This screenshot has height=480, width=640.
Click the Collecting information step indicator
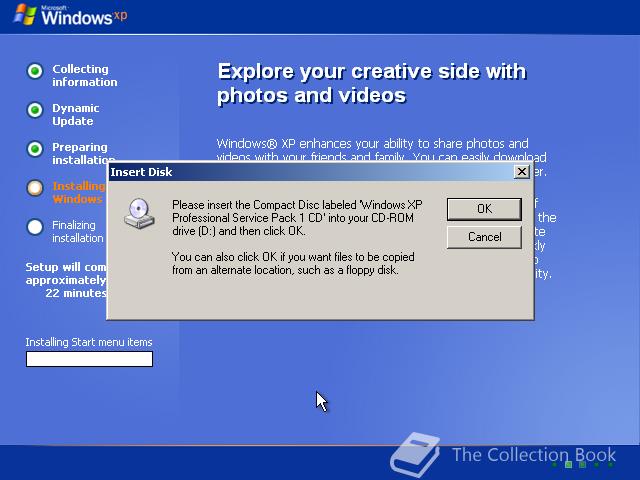coord(35,71)
